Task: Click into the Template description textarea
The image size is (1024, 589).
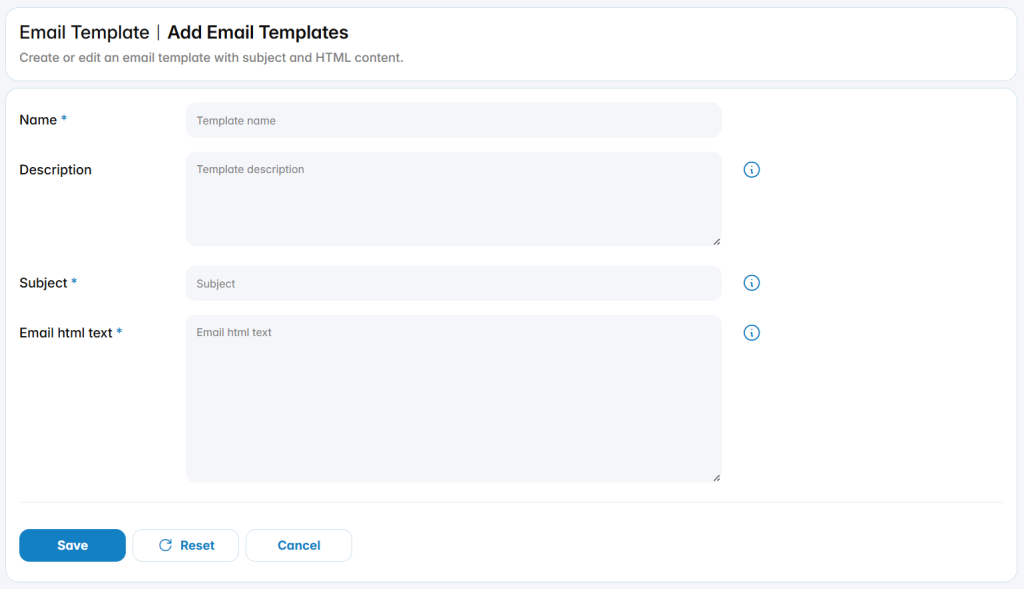Action: pyautogui.click(x=453, y=199)
